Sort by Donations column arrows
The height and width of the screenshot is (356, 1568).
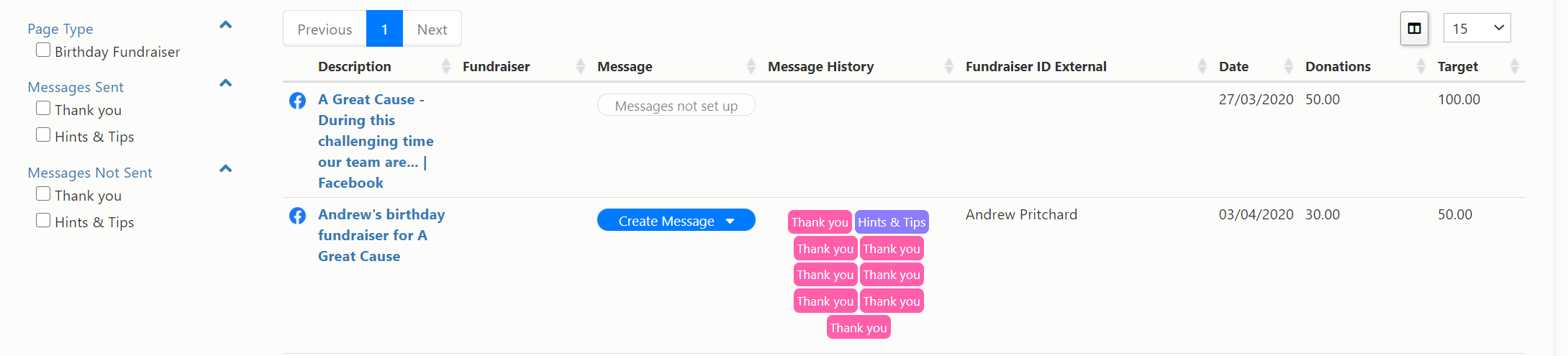pyautogui.click(x=1421, y=67)
